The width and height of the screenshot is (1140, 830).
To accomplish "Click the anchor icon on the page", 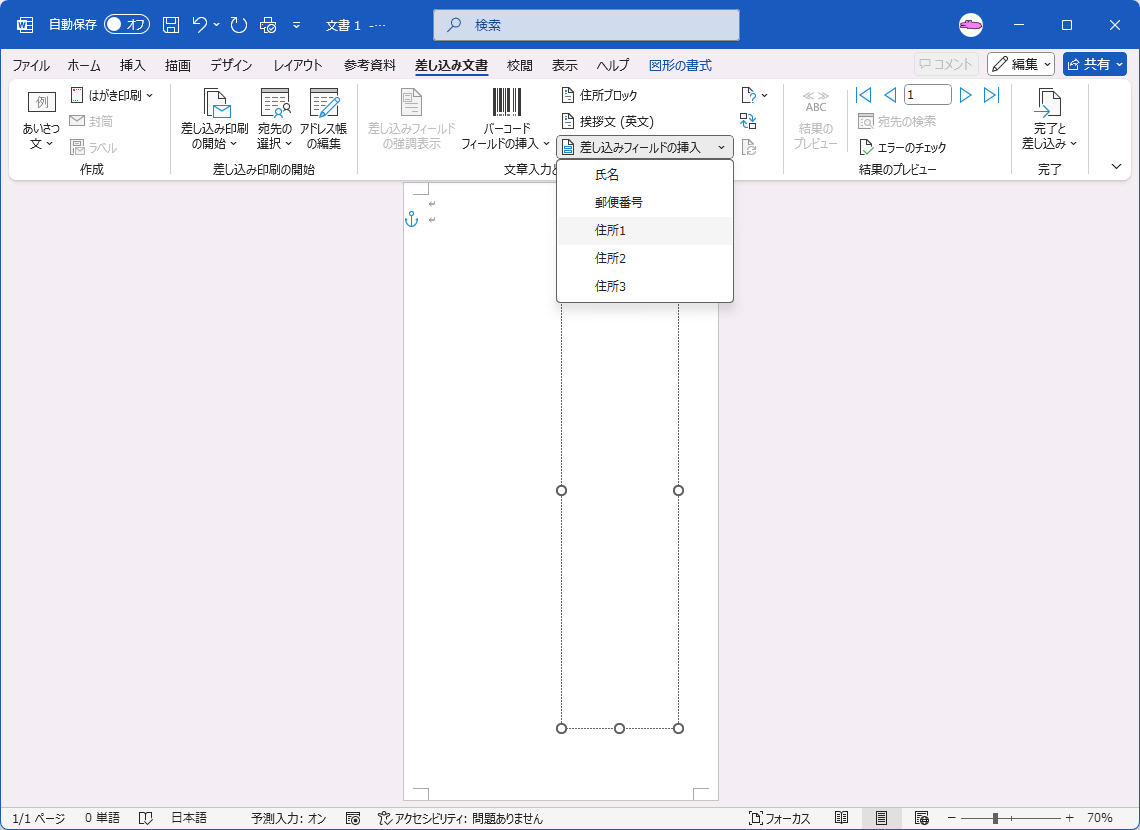I will point(412,219).
